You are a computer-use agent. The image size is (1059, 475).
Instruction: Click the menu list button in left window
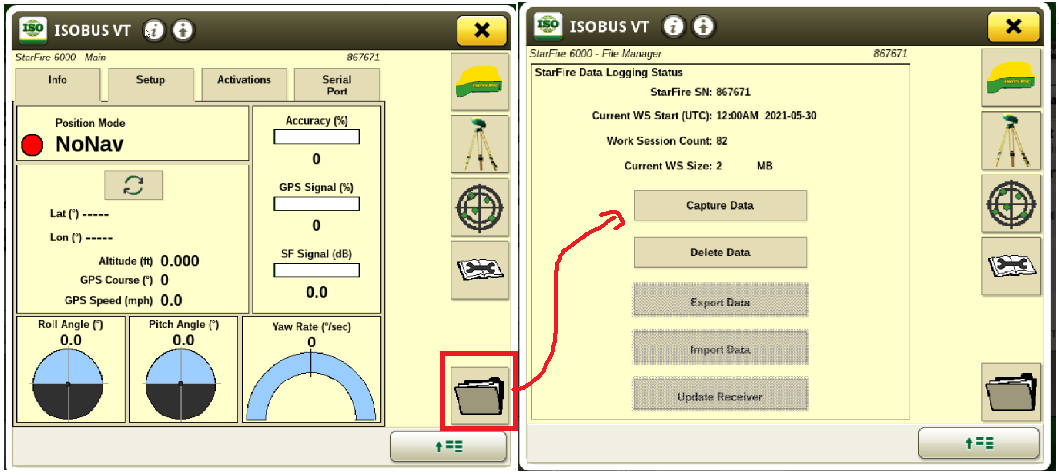pos(448,447)
